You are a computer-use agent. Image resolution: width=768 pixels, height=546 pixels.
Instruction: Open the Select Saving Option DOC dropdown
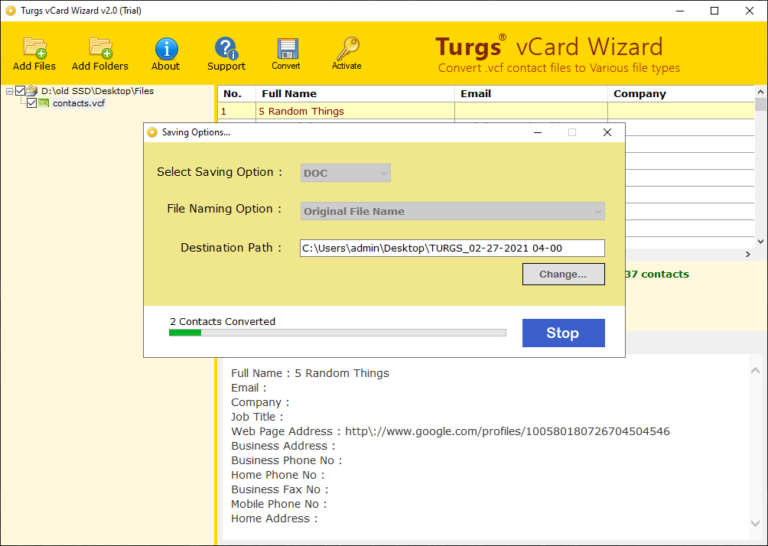[345, 173]
